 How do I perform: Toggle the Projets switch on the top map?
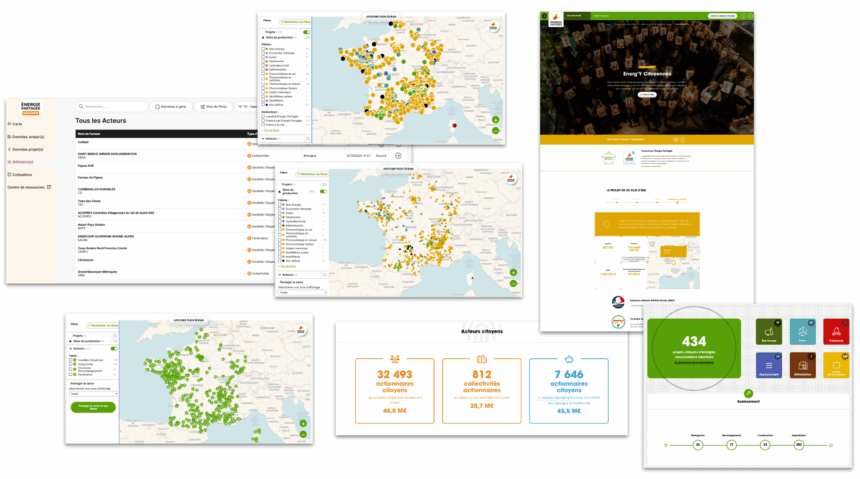(x=306, y=33)
